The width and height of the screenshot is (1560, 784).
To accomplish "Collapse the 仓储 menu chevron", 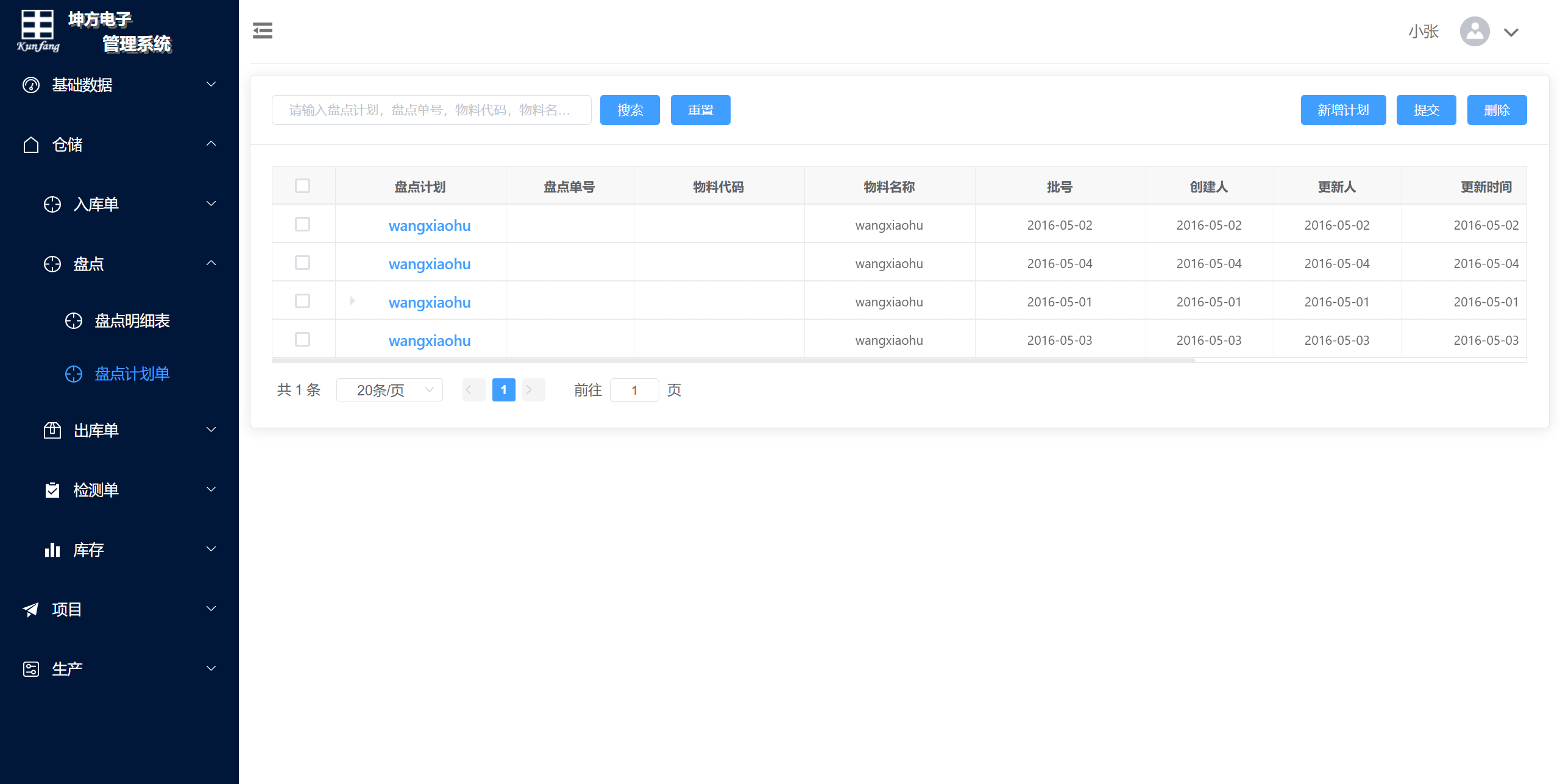I will [x=211, y=144].
